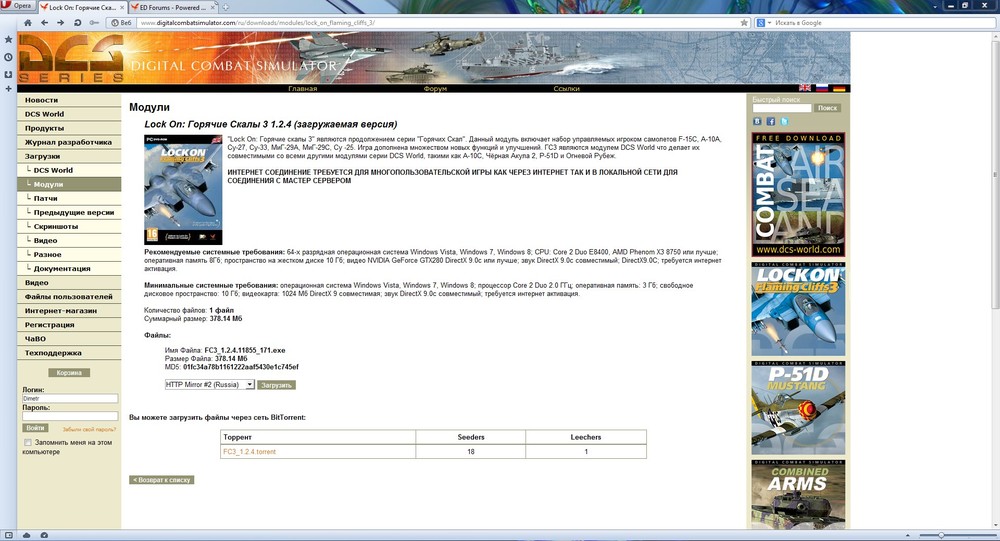Select the Модули submenu item
Viewport: 1000px width, 541px height.
tap(70, 184)
